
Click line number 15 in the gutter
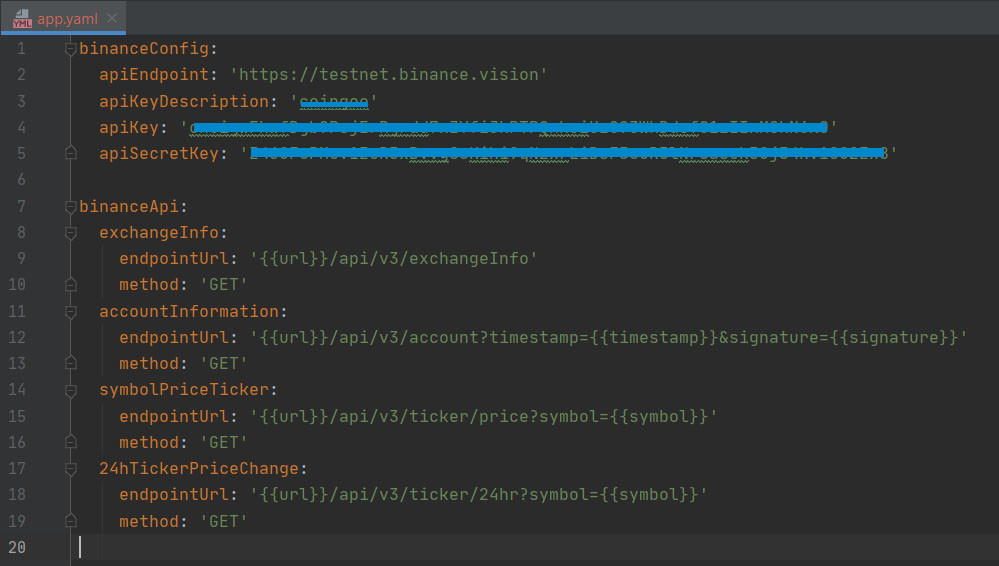coord(17,416)
